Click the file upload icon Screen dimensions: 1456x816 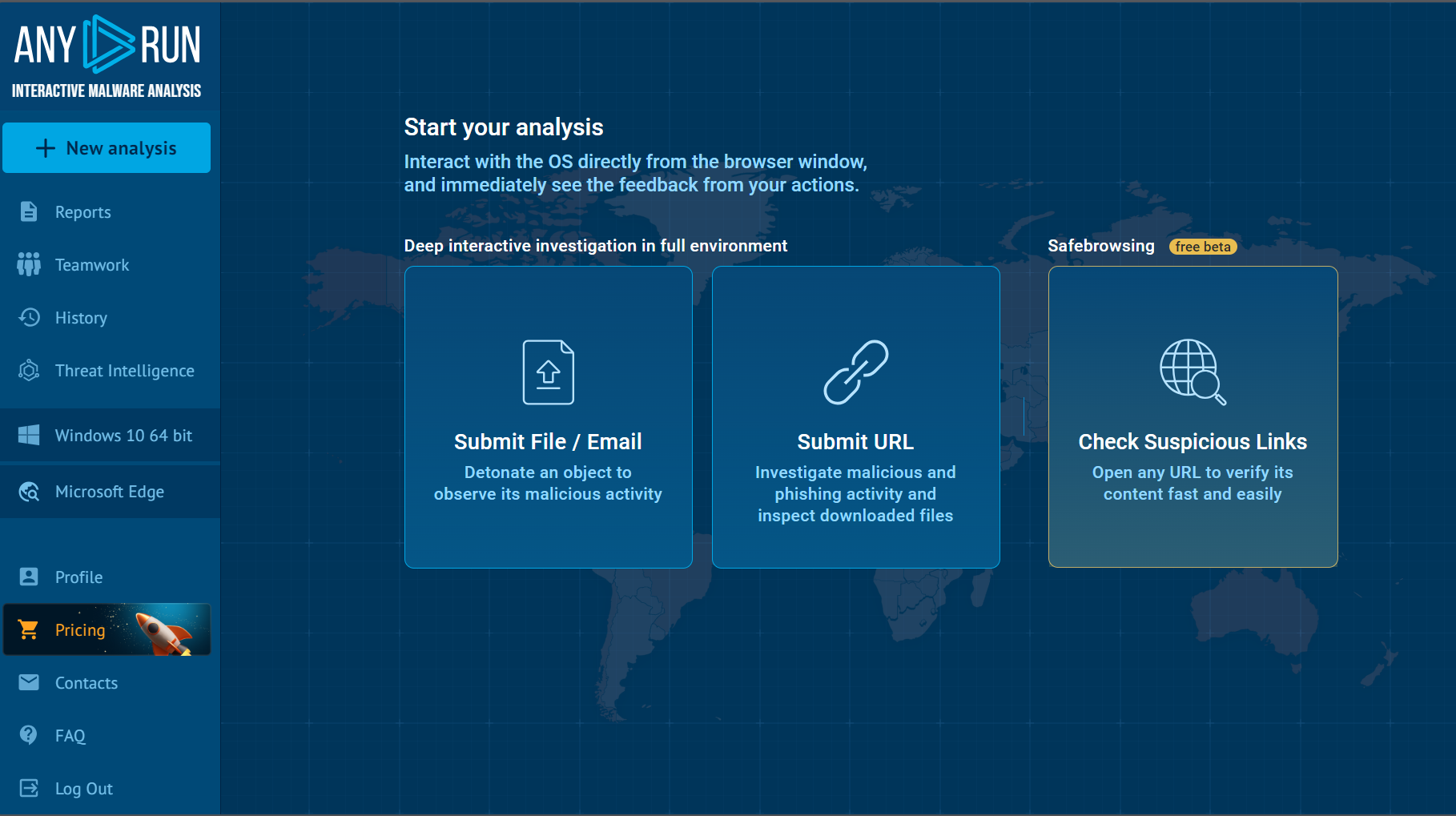549,372
